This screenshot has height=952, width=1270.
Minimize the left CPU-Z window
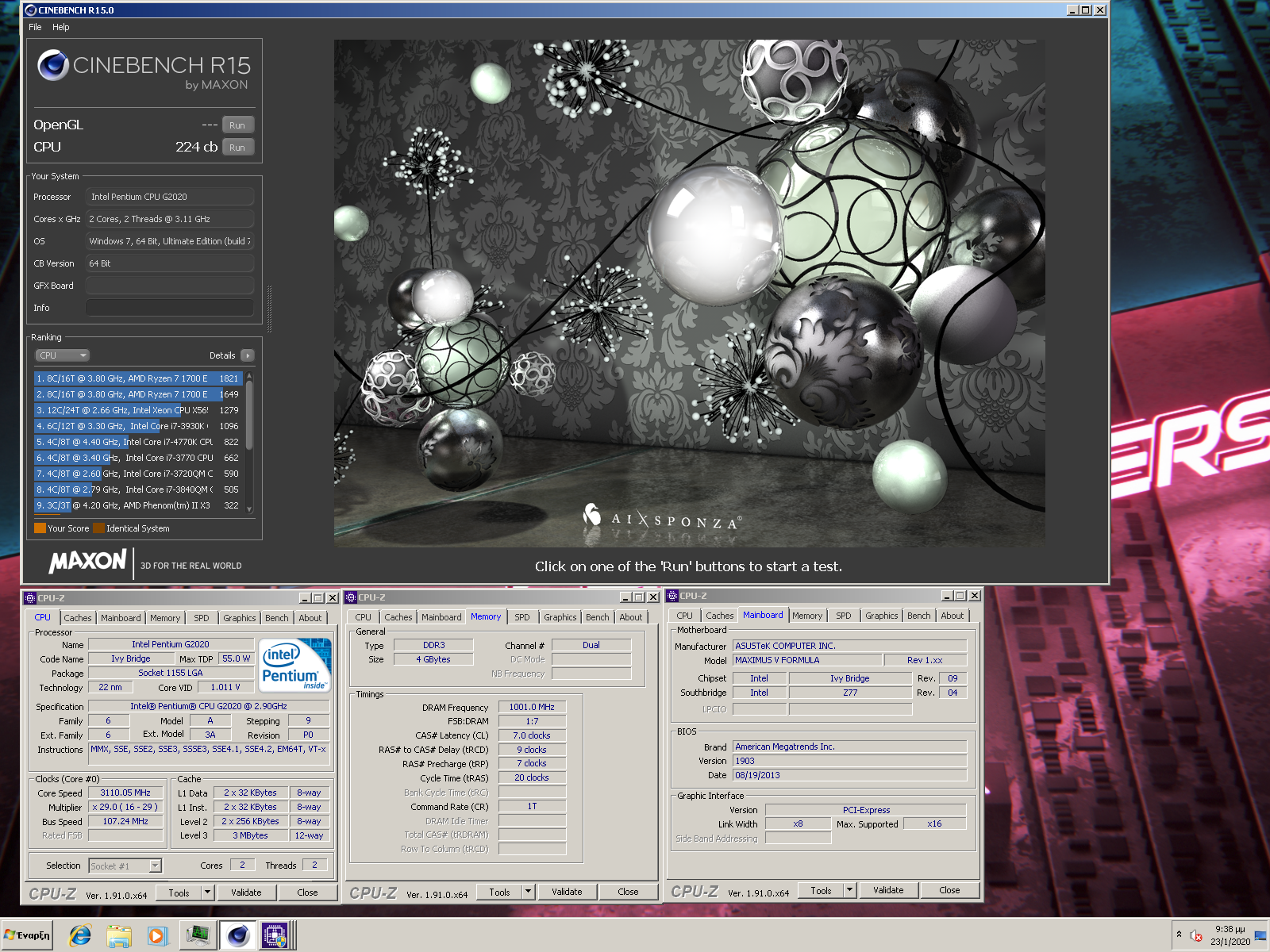pyautogui.click(x=305, y=598)
